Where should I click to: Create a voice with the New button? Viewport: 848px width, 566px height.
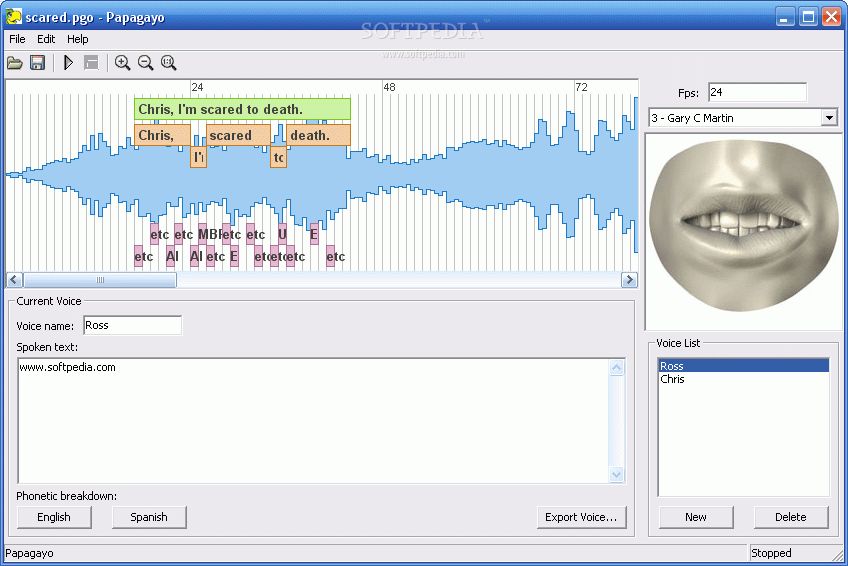[x=696, y=517]
